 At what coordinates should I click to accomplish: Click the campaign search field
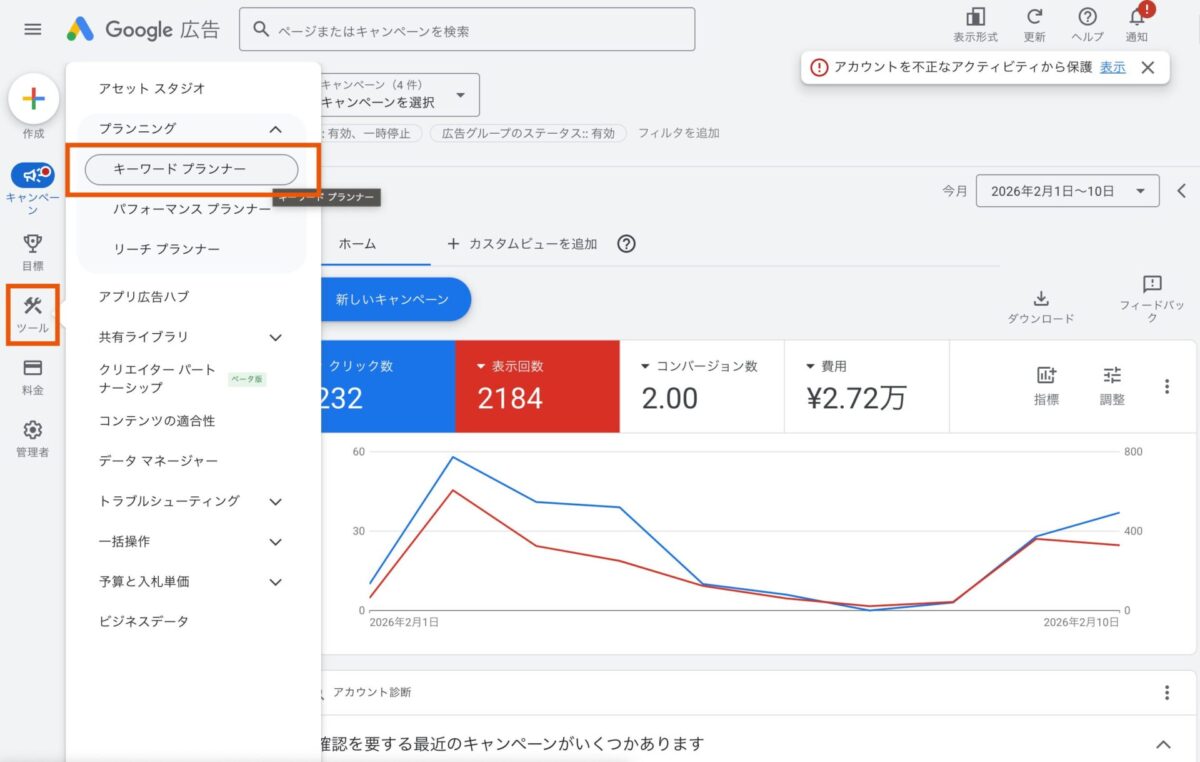click(467, 30)
